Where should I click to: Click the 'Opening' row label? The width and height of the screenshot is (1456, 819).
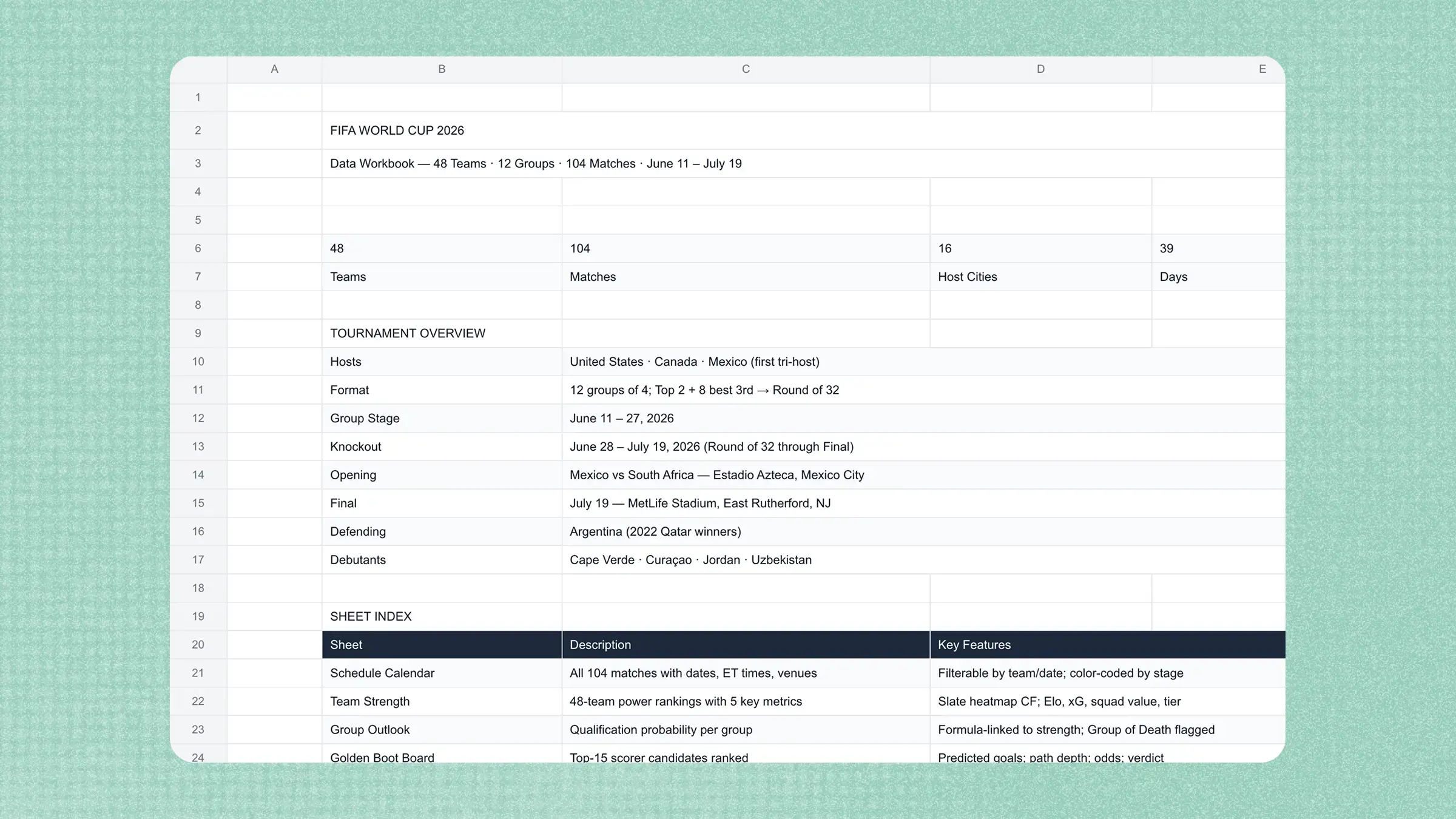tap(442, 475)
